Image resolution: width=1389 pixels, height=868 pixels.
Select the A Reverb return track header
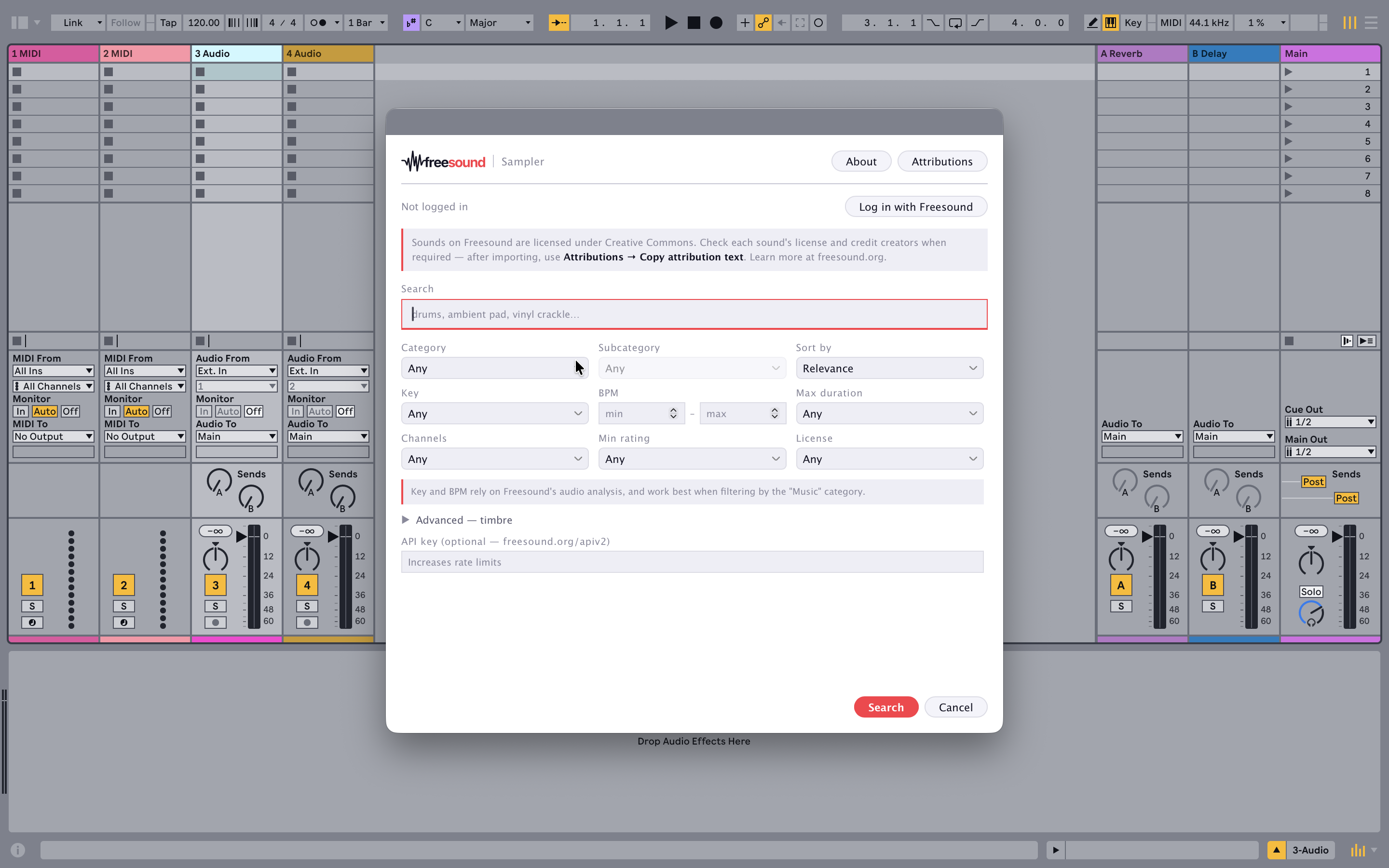click(x=1142, y=54)
